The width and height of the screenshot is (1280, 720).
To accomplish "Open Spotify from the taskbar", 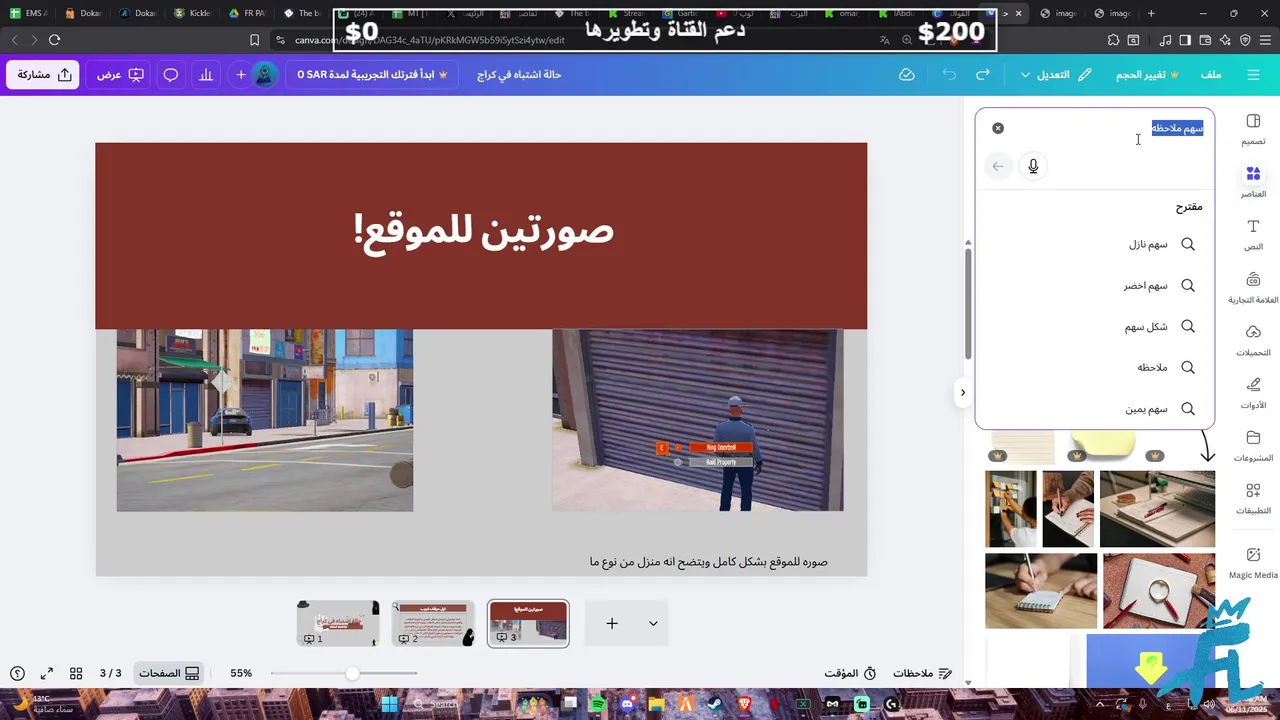I will point(598,704).
